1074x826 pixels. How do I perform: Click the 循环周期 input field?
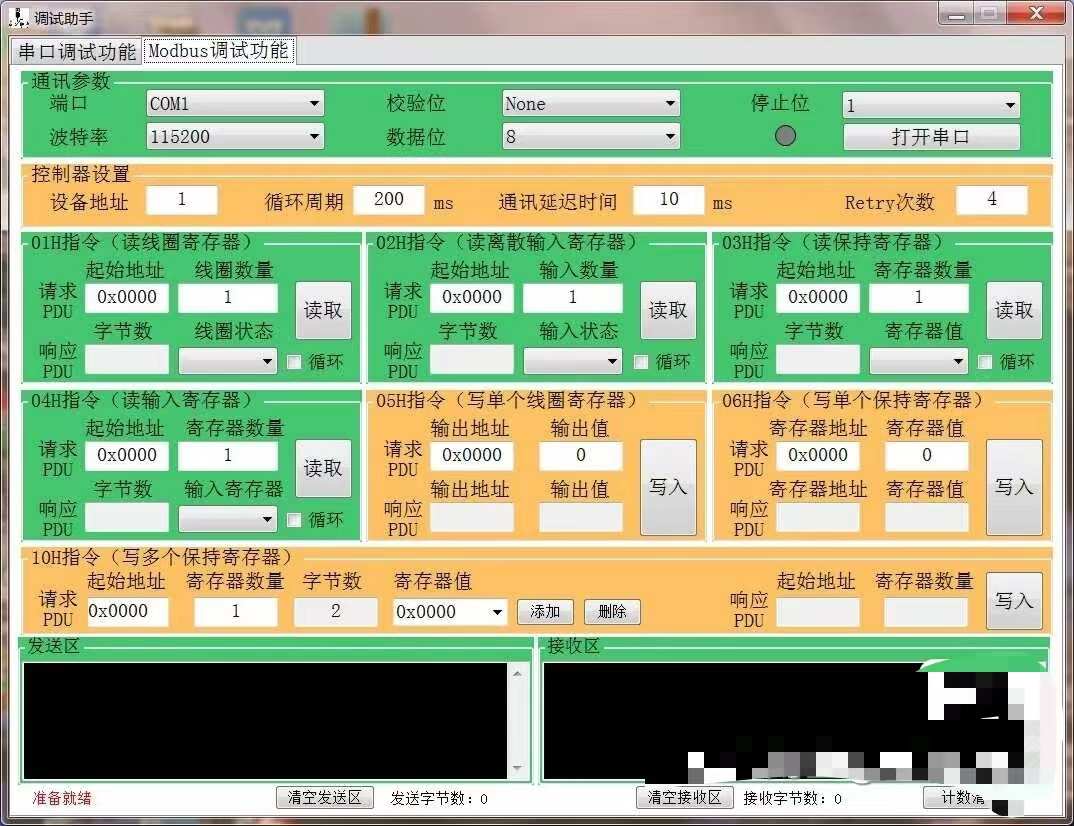point(389,200)
